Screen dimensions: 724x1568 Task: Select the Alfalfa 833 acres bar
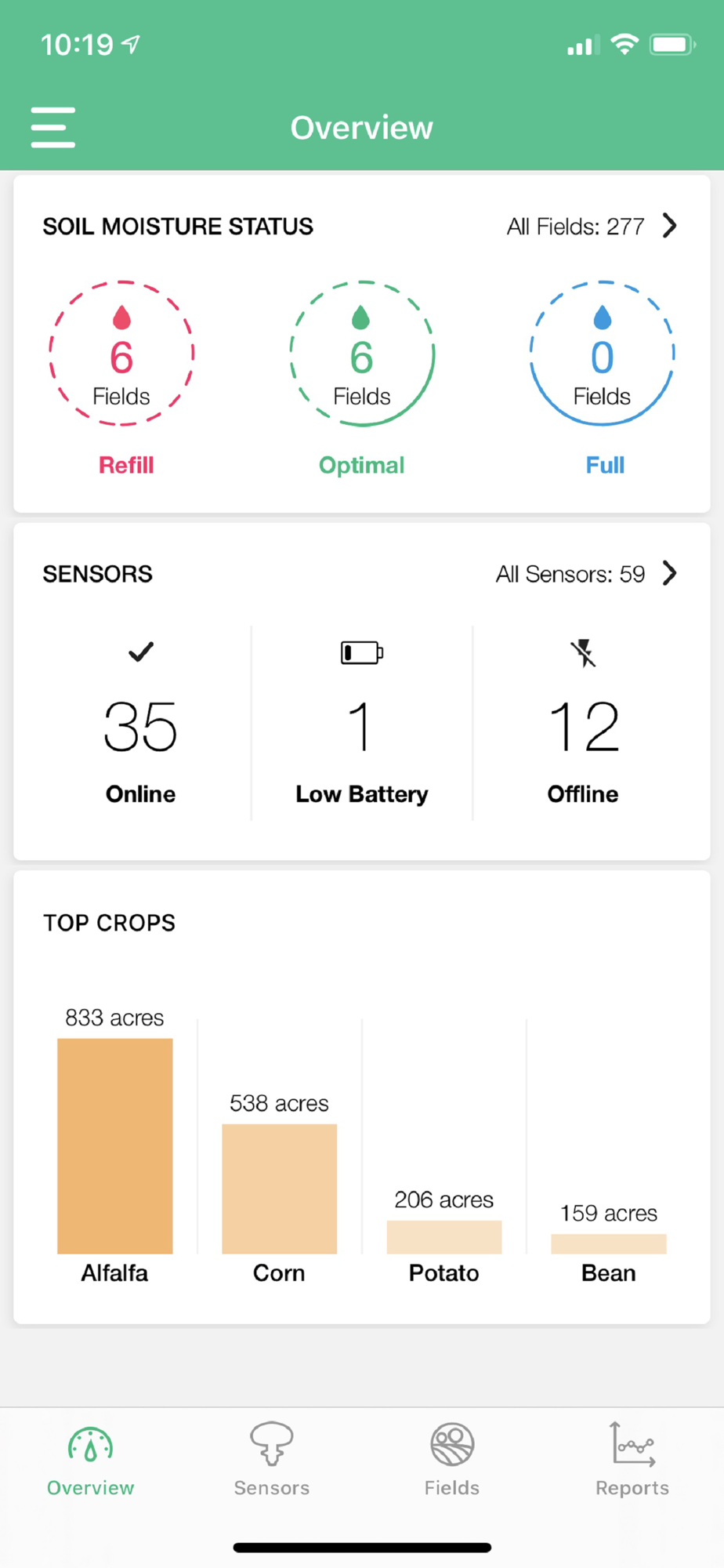click(x=115, y=1145)
